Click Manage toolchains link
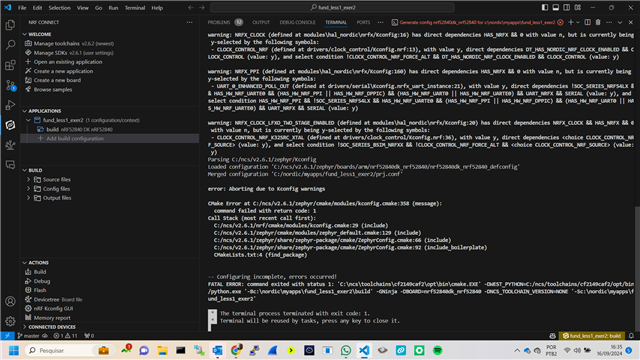The height and width of the screenshot is (360, 640). pos(56,44)
